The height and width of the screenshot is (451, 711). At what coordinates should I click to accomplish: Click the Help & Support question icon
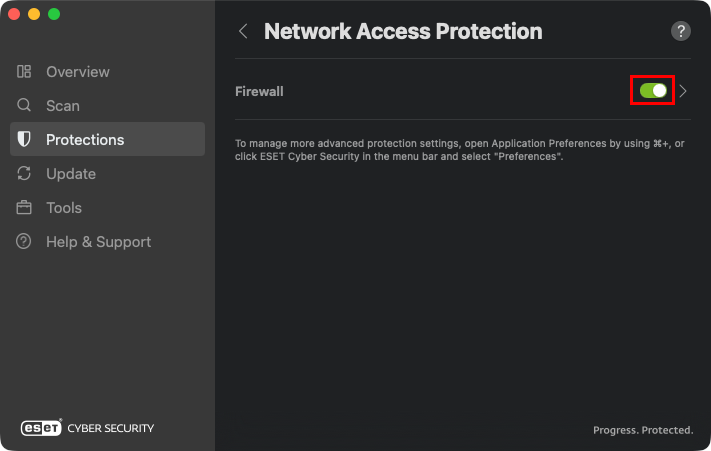(24, 242)
